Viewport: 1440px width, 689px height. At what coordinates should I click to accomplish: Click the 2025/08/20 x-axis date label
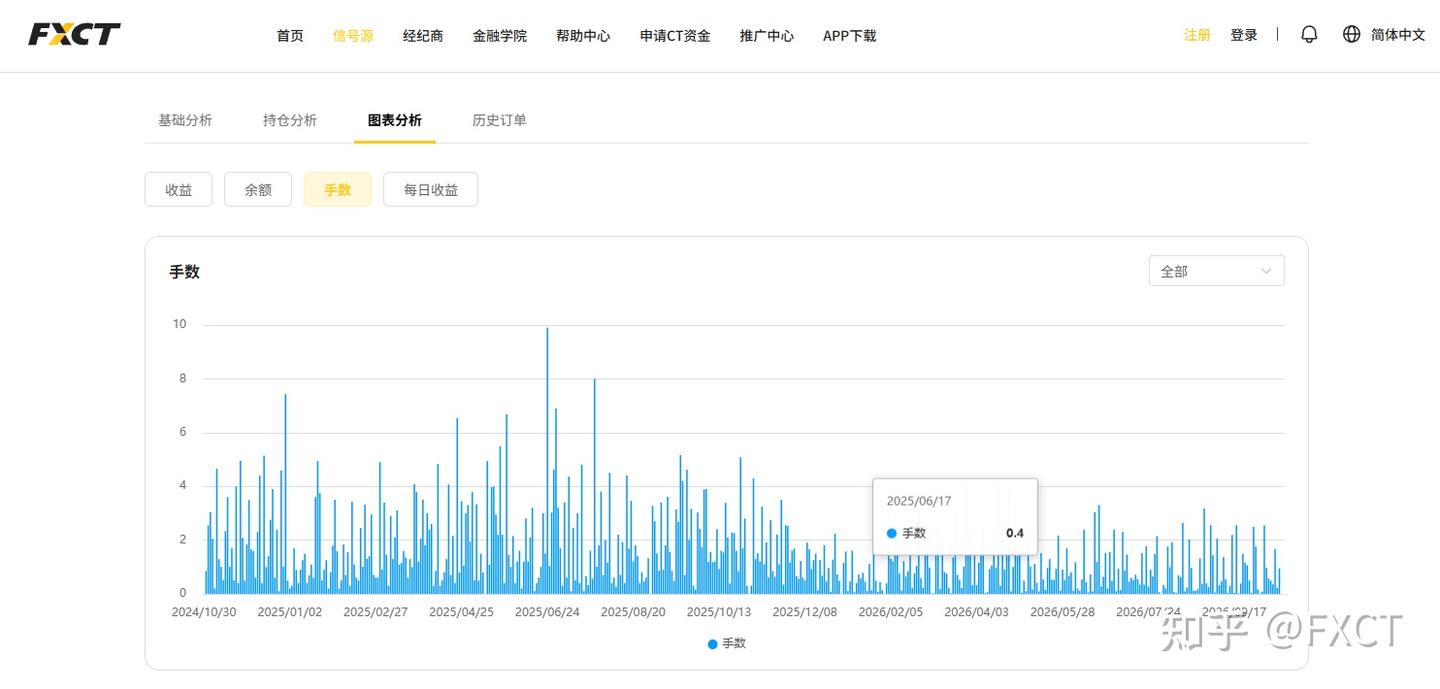(x=633, y=612)
